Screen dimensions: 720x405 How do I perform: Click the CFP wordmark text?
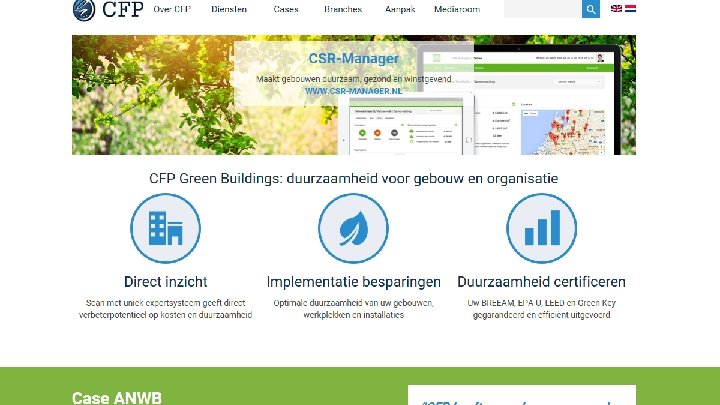[123, 9]
